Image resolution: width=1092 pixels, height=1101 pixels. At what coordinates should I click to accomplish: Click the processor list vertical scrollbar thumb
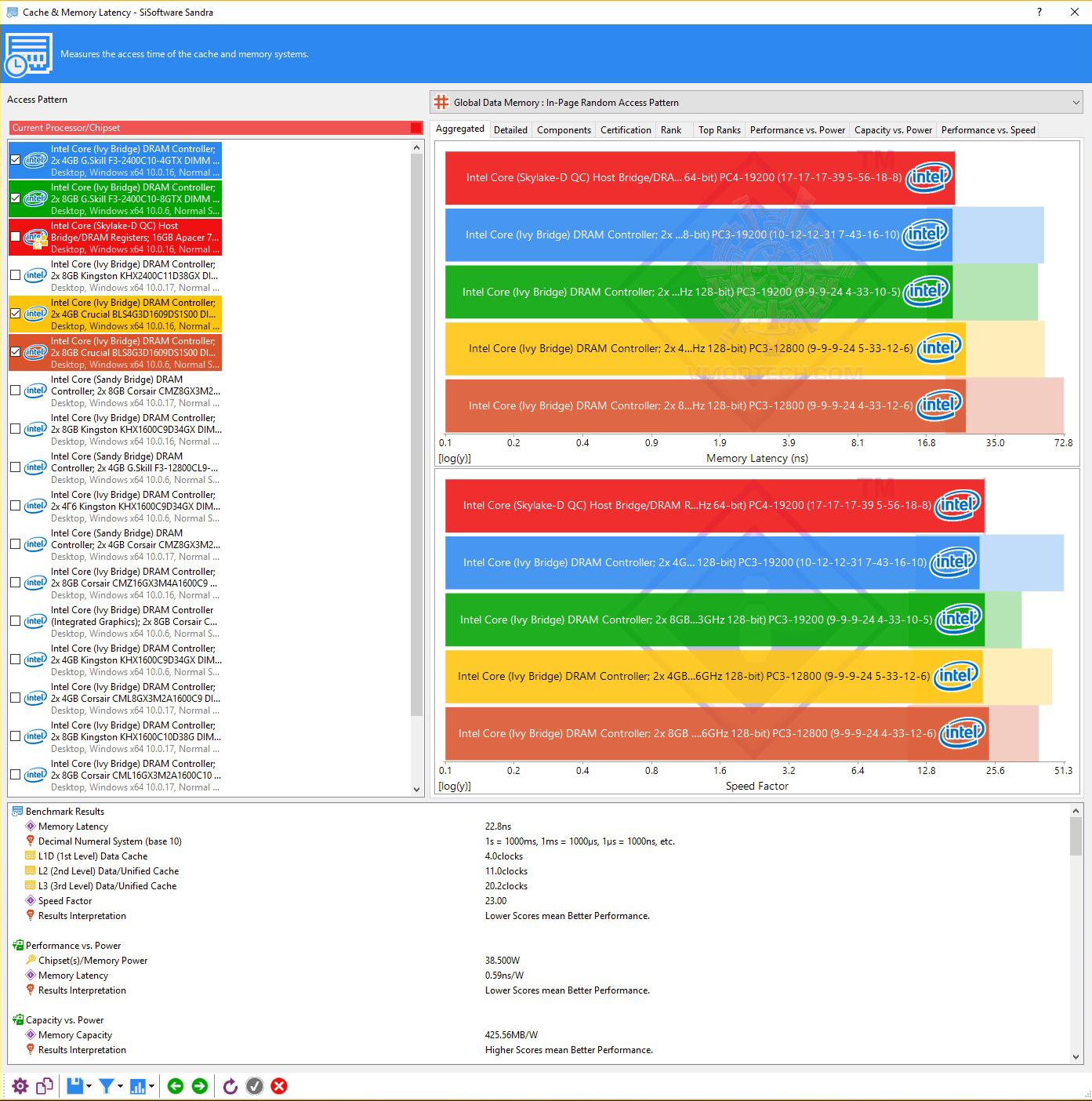pos(417,434)
